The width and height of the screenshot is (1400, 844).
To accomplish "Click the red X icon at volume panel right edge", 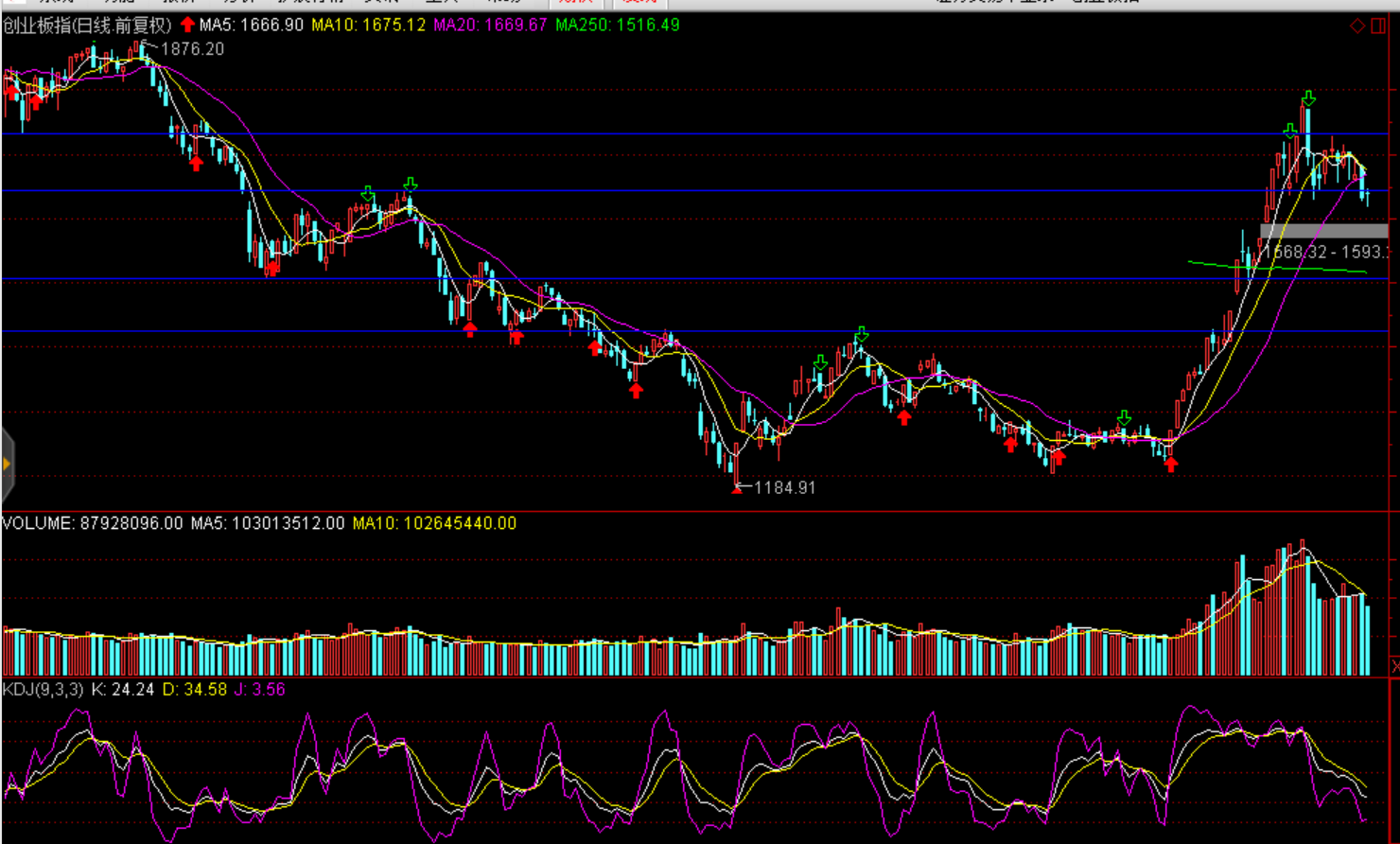I will (x=1395, y=666).
